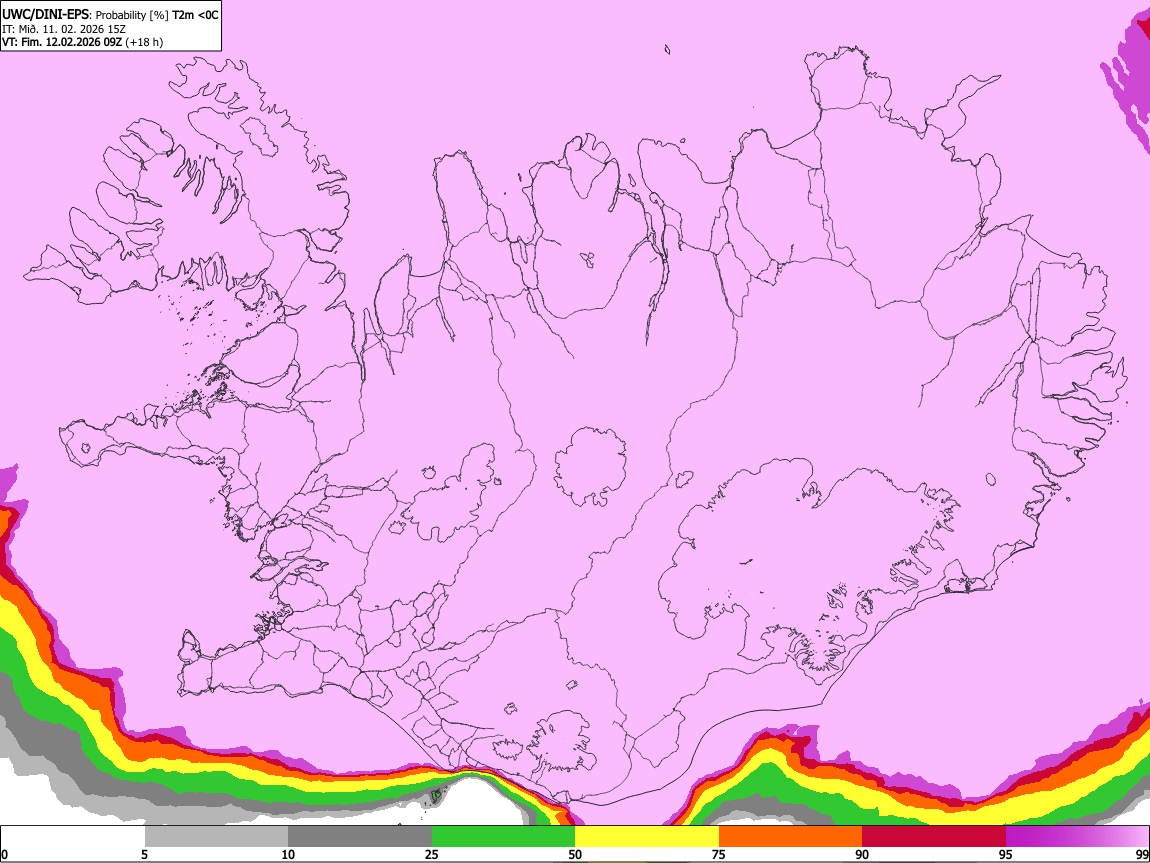Click the orange 75-90 legend segment
Image resolution: width=1150 pixels, height=863 pixels.
tap(790, 837)
